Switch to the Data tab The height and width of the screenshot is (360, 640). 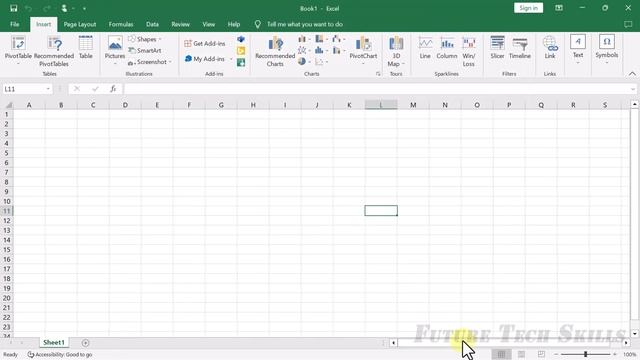pos(152,24)
